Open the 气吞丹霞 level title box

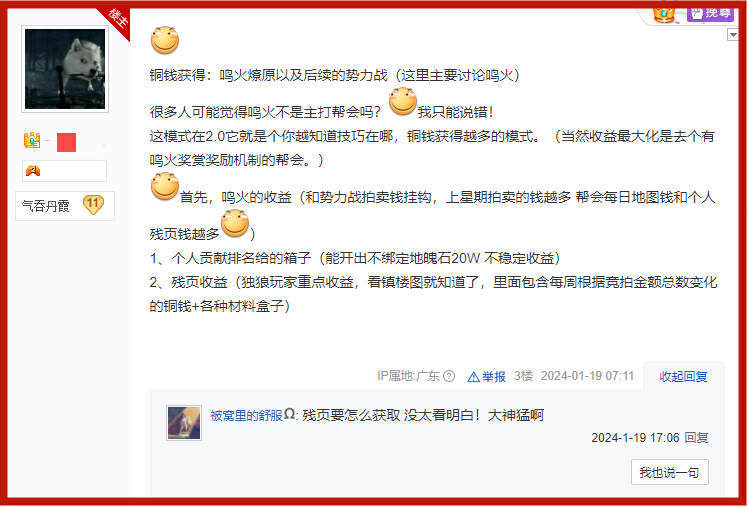[x=65, y=206]
